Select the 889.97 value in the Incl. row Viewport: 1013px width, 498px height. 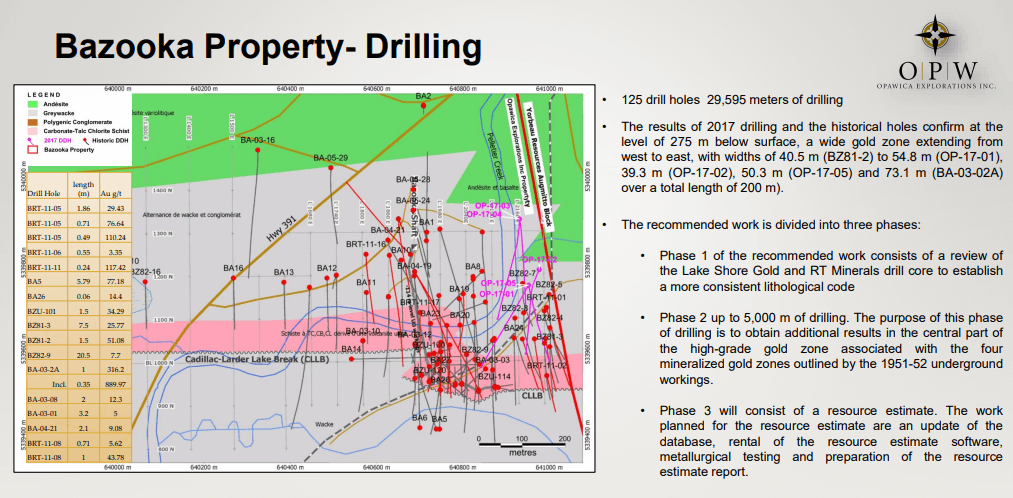click(x=114, y=384)
